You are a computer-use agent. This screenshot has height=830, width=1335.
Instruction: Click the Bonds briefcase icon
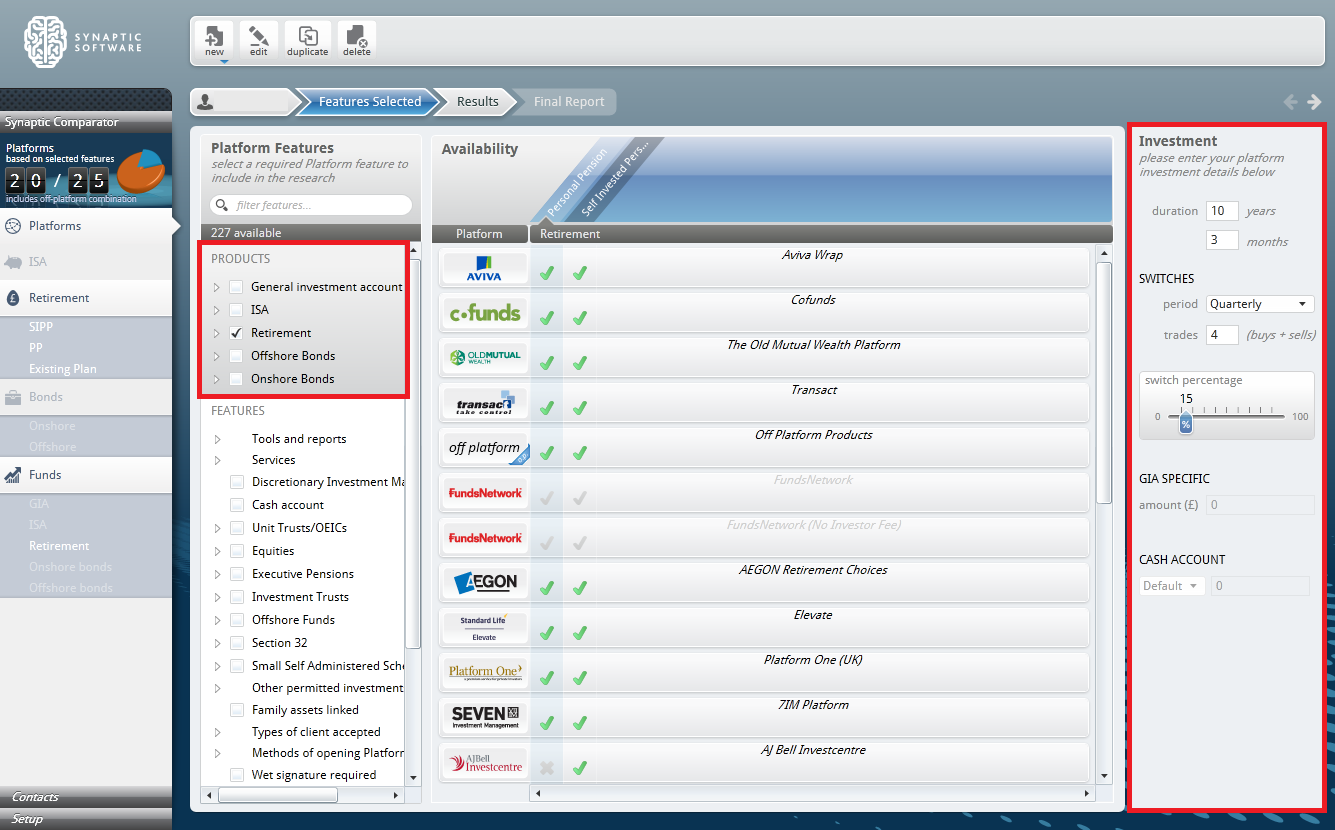coord(13,397)
